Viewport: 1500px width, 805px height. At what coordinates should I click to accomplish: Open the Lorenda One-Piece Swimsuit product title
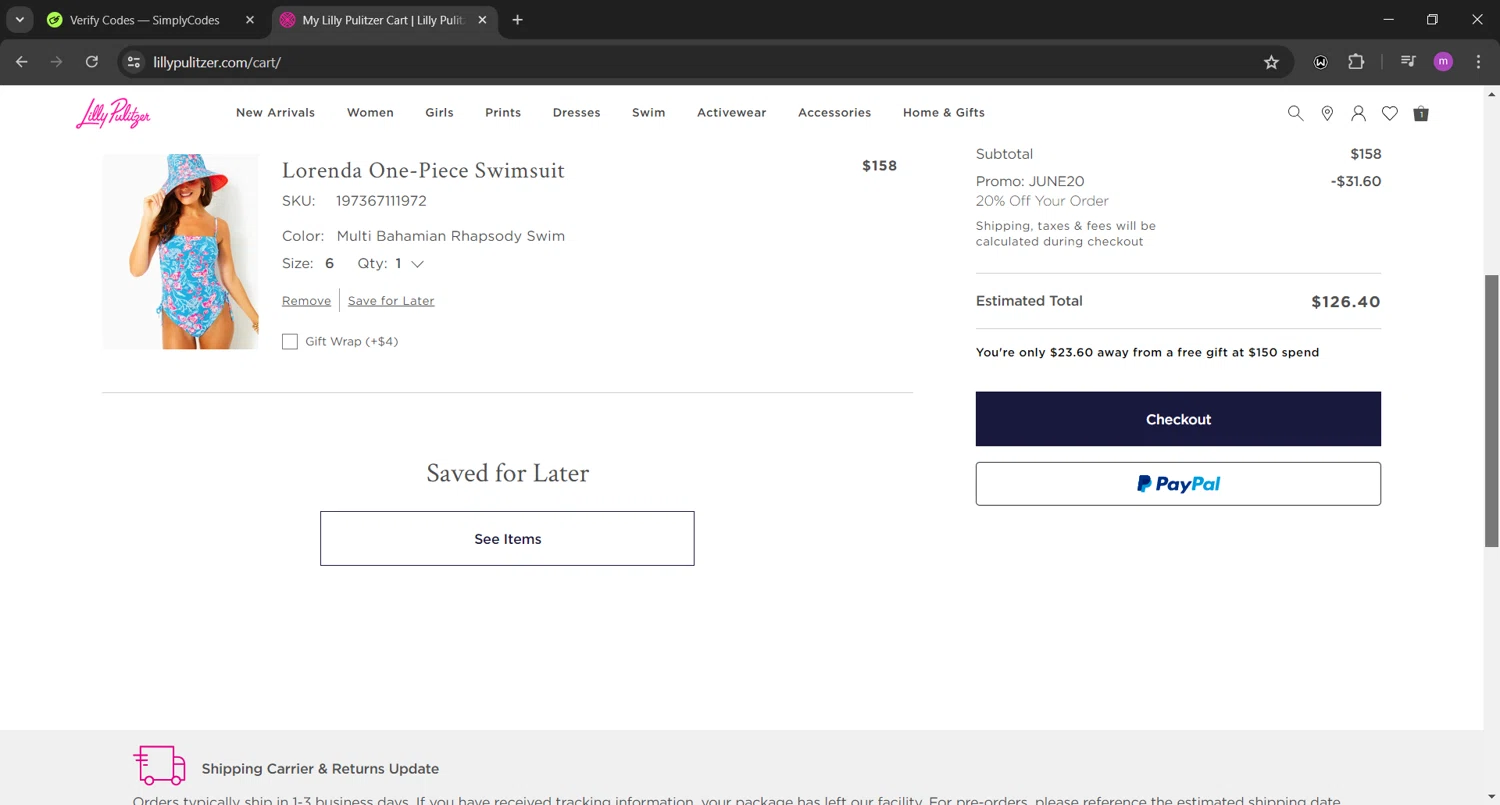[423, 171]
